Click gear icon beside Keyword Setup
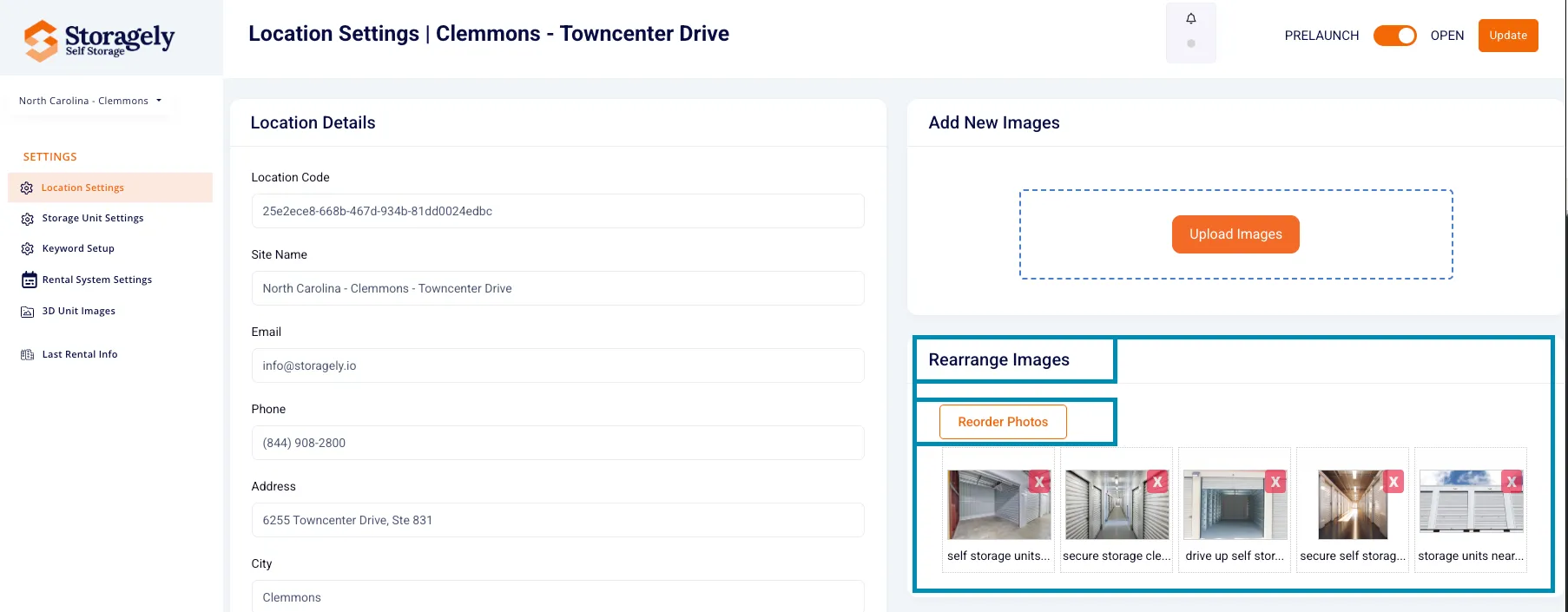The image size is (1568, 612). (27, 249)
